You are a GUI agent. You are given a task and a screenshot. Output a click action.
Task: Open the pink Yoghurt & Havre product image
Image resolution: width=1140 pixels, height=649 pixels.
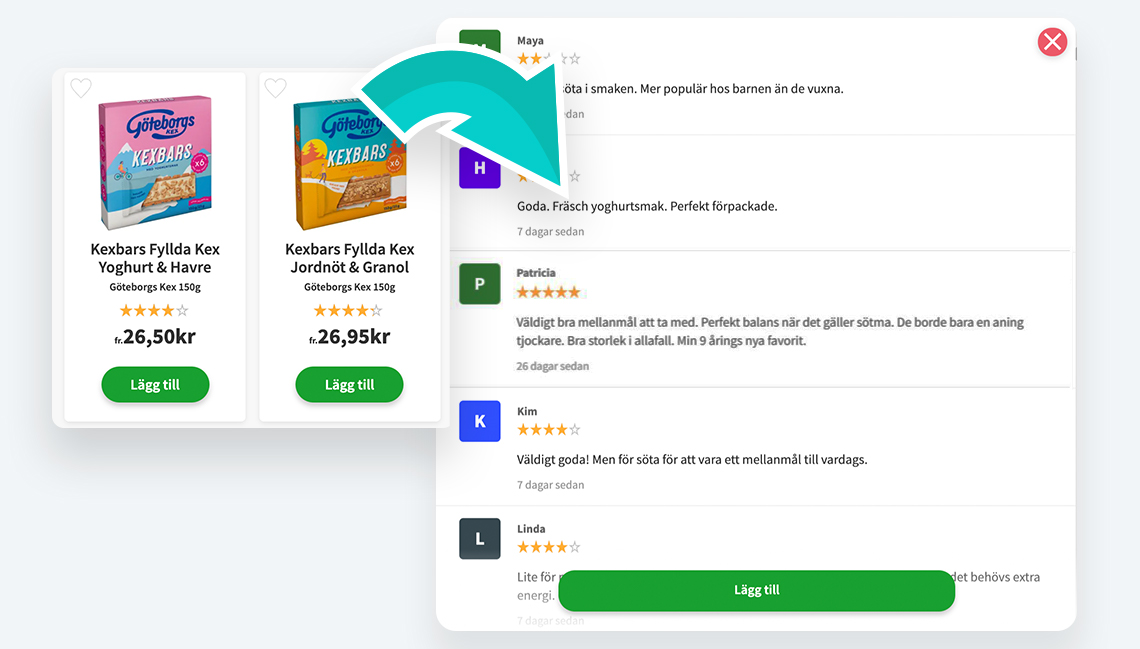point(155,161)
